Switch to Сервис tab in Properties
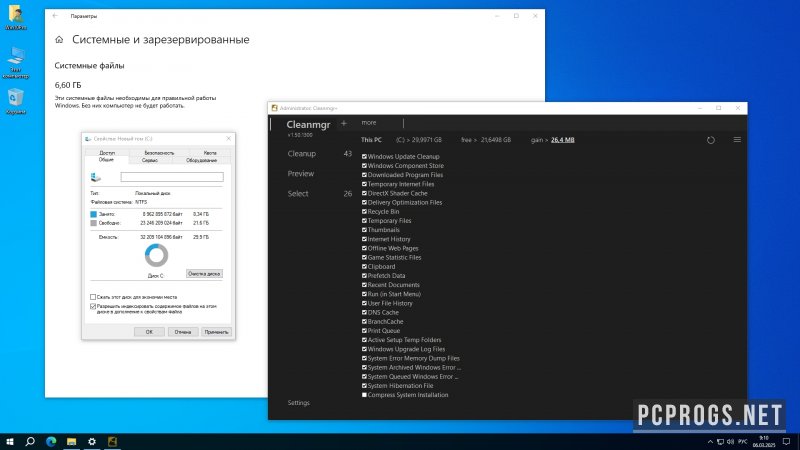 (149, 160)
